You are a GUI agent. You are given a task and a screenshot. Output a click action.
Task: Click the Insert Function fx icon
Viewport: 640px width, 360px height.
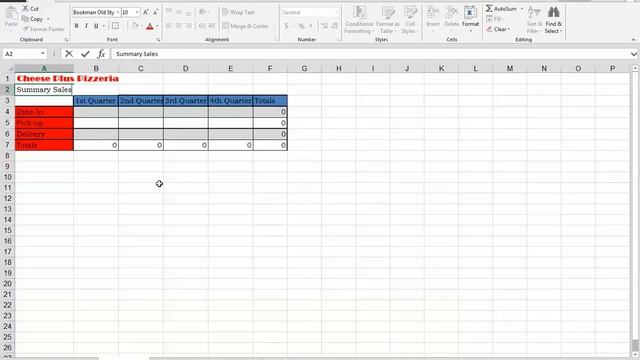coord(101,54)
